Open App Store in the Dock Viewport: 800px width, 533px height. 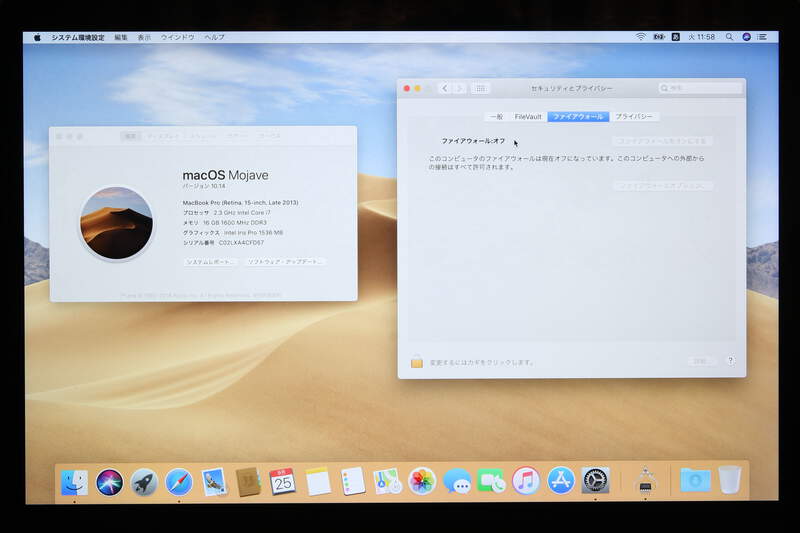pyautogui.click(x=561, y=481)
